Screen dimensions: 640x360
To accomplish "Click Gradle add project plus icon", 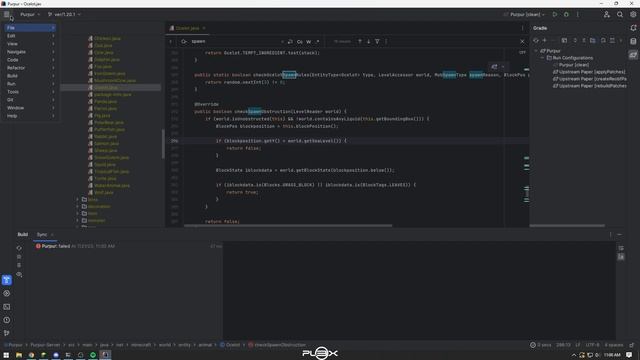I will click(544, 40).
